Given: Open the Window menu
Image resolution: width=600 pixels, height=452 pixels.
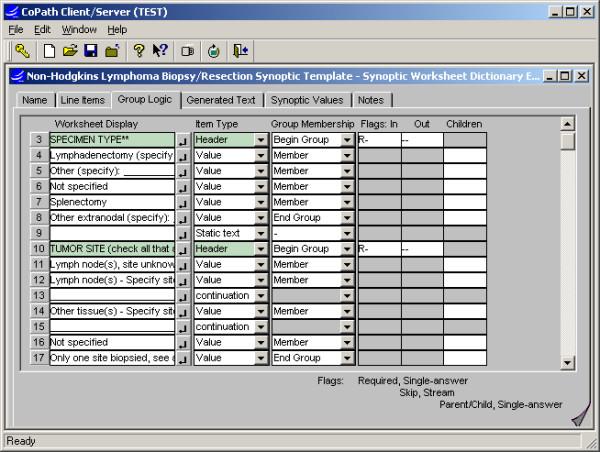Looking at the screenshot, I should click(x=79, y=30).
